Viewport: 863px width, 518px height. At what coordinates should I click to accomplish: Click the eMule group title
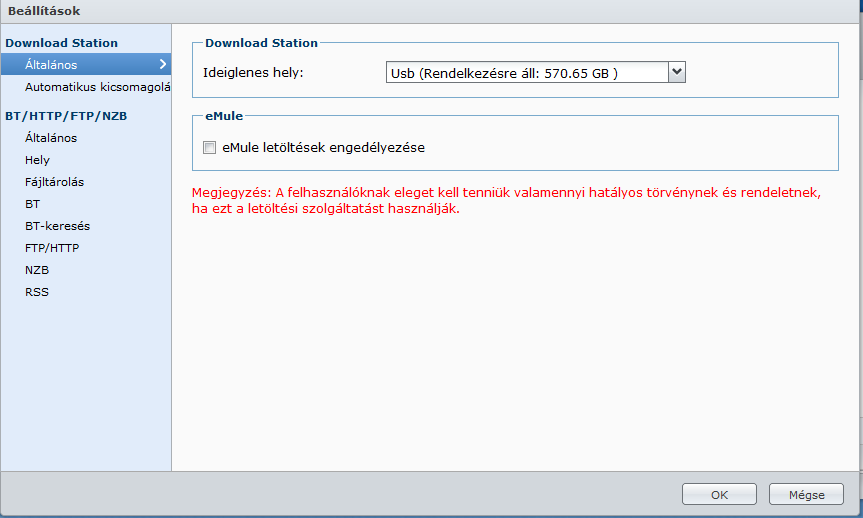224,116
